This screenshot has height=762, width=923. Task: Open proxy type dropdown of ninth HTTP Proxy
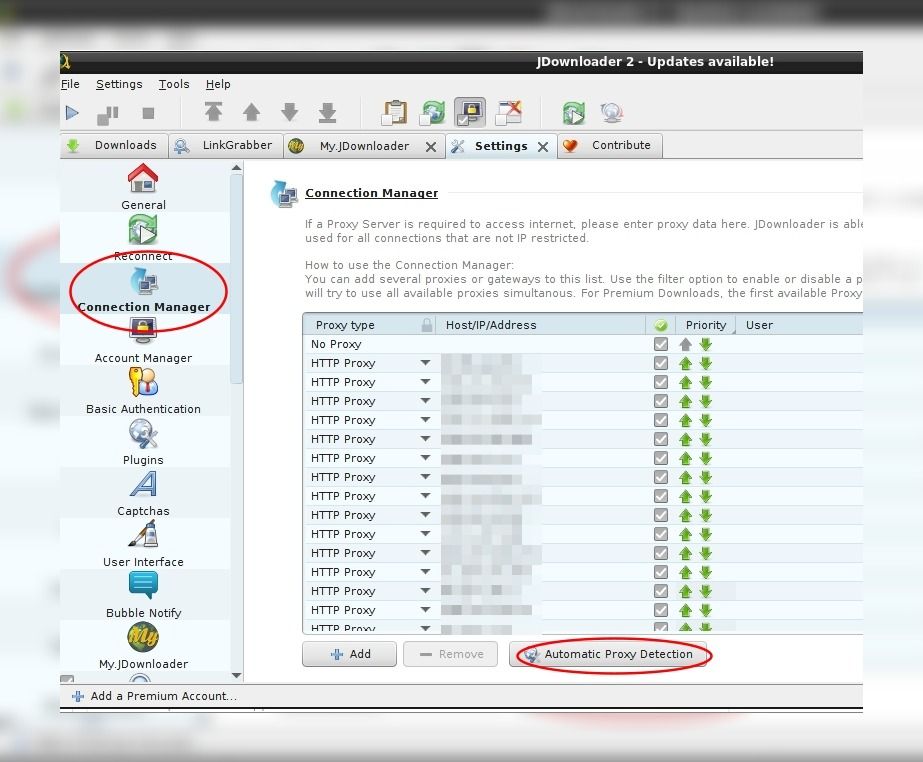pos(426,515)
